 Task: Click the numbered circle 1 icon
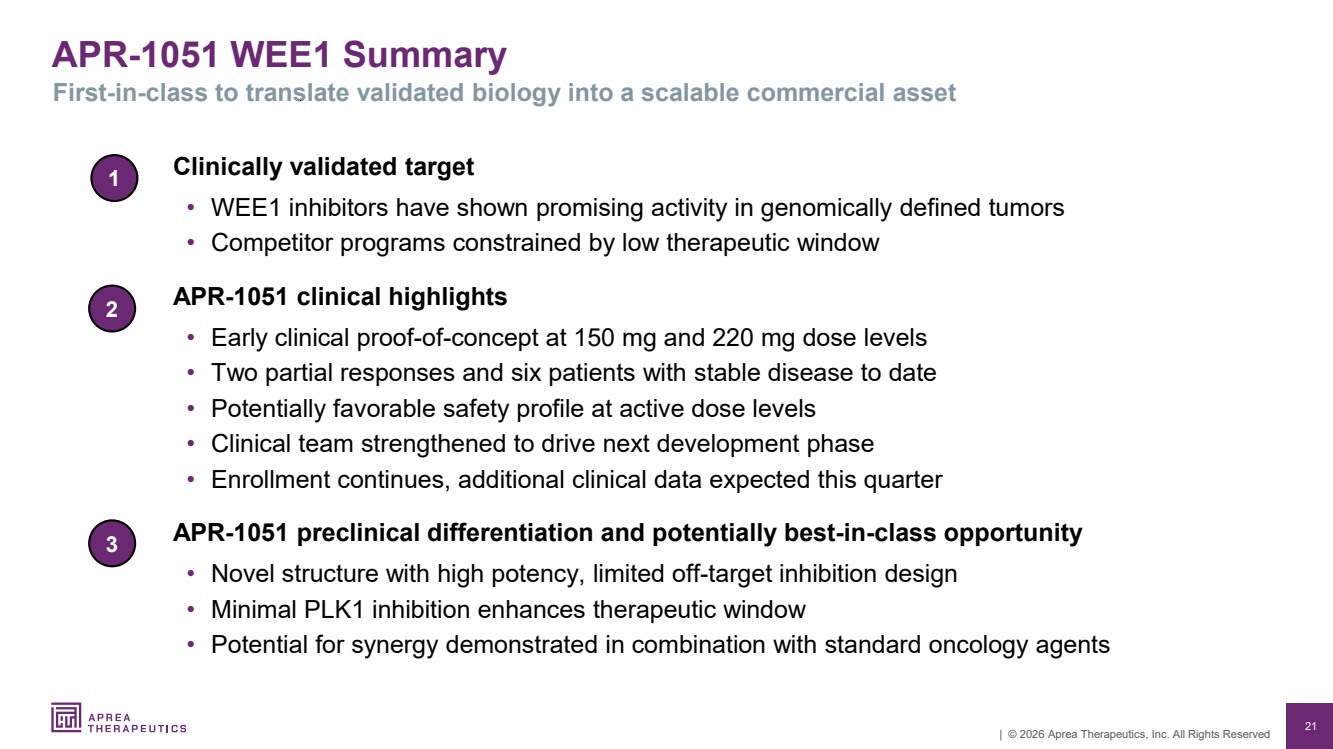114,179
